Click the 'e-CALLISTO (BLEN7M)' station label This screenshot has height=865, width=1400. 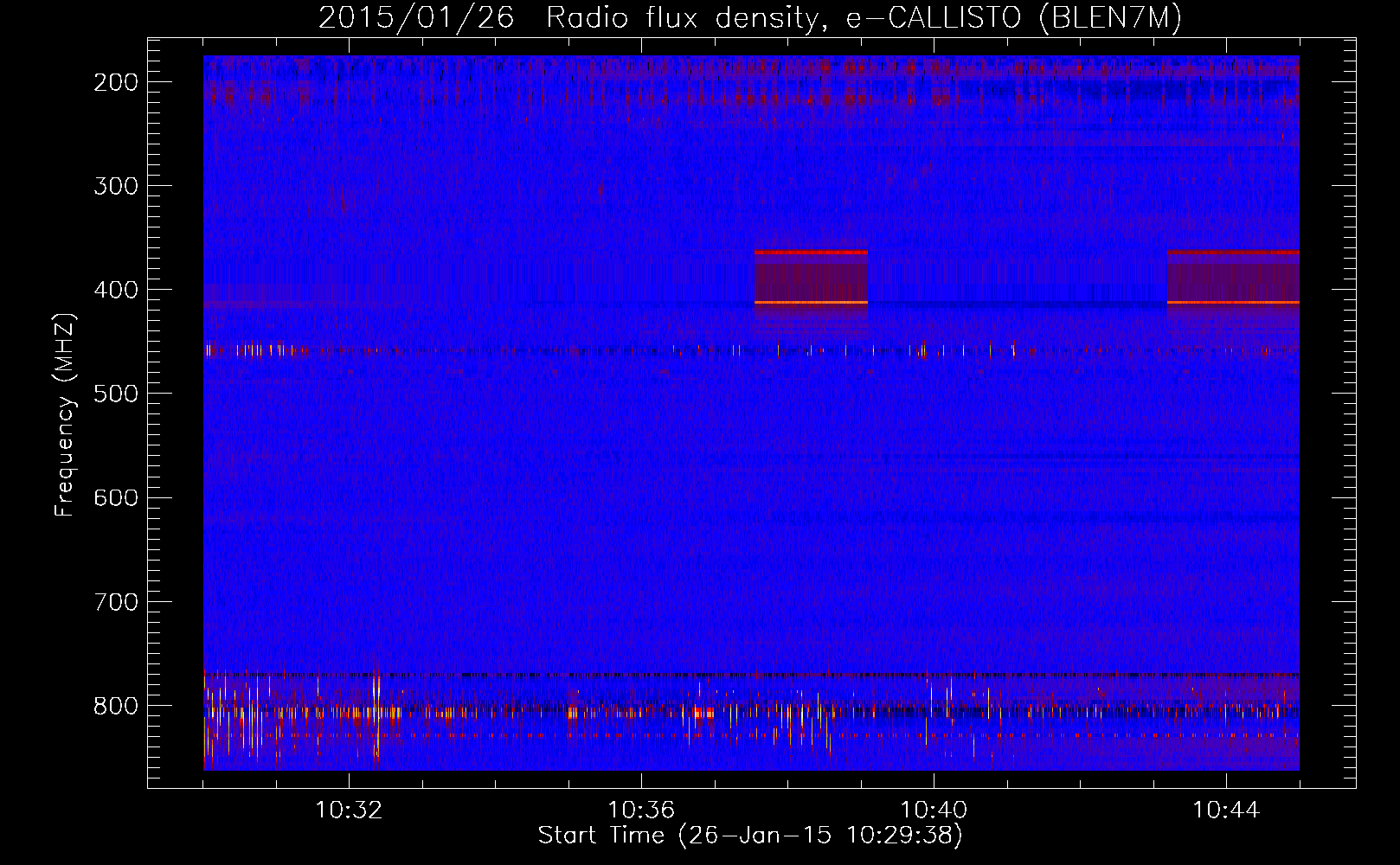click(1014, 18)
